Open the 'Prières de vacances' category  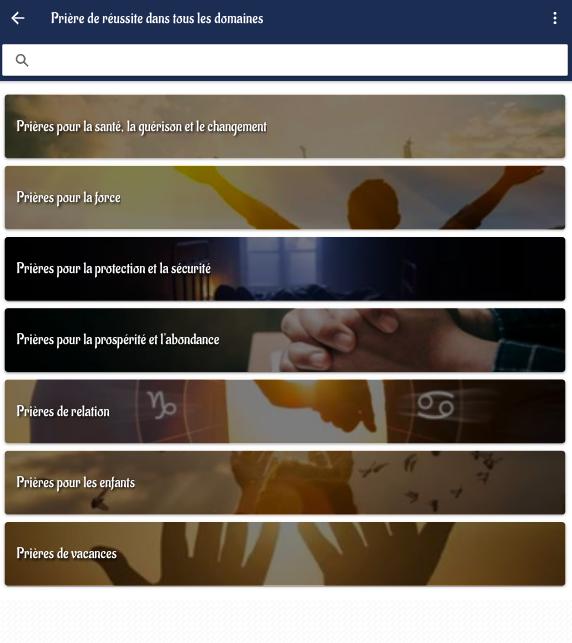pos(285,554)
